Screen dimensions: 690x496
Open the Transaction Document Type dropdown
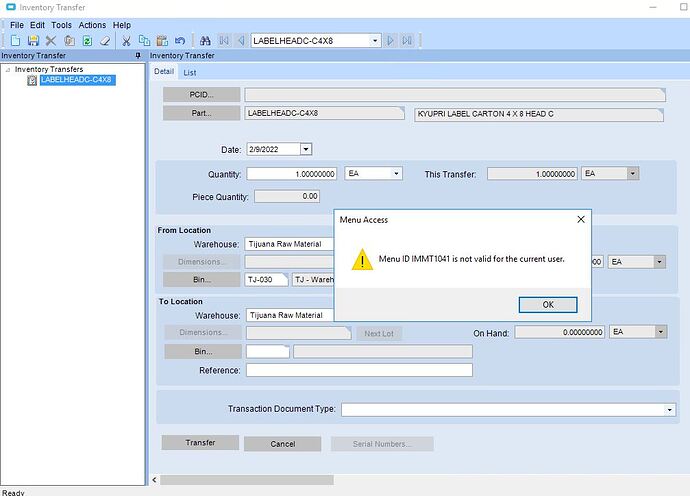pos(669,410)
